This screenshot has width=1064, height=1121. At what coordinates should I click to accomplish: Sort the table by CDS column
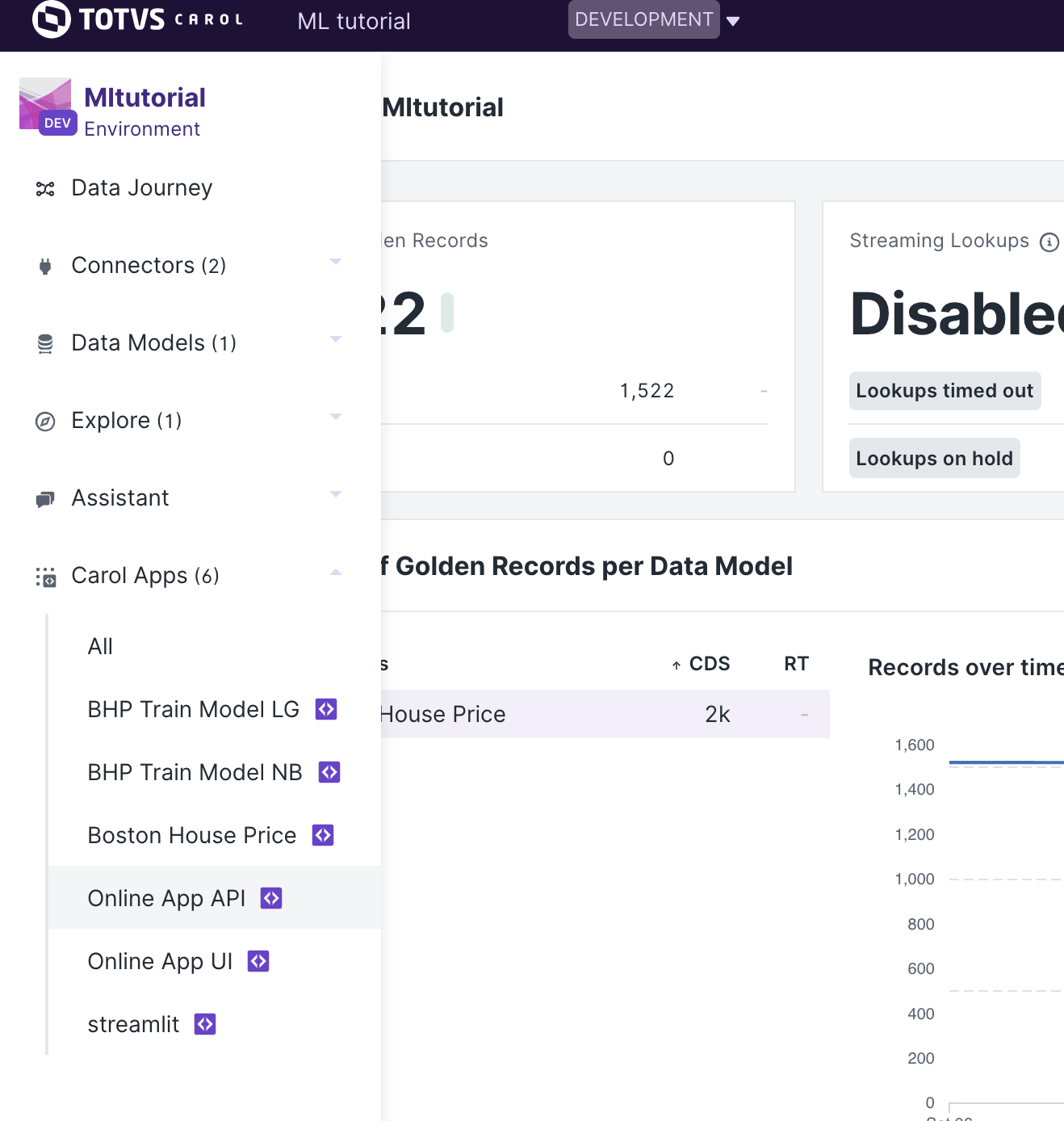point(701,664)
